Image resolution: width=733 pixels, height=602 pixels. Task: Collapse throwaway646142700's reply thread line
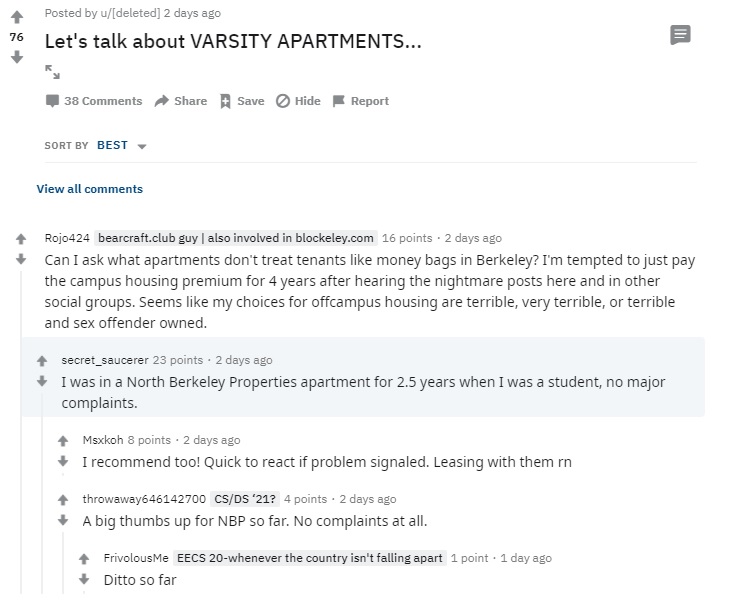pos(63,563)
